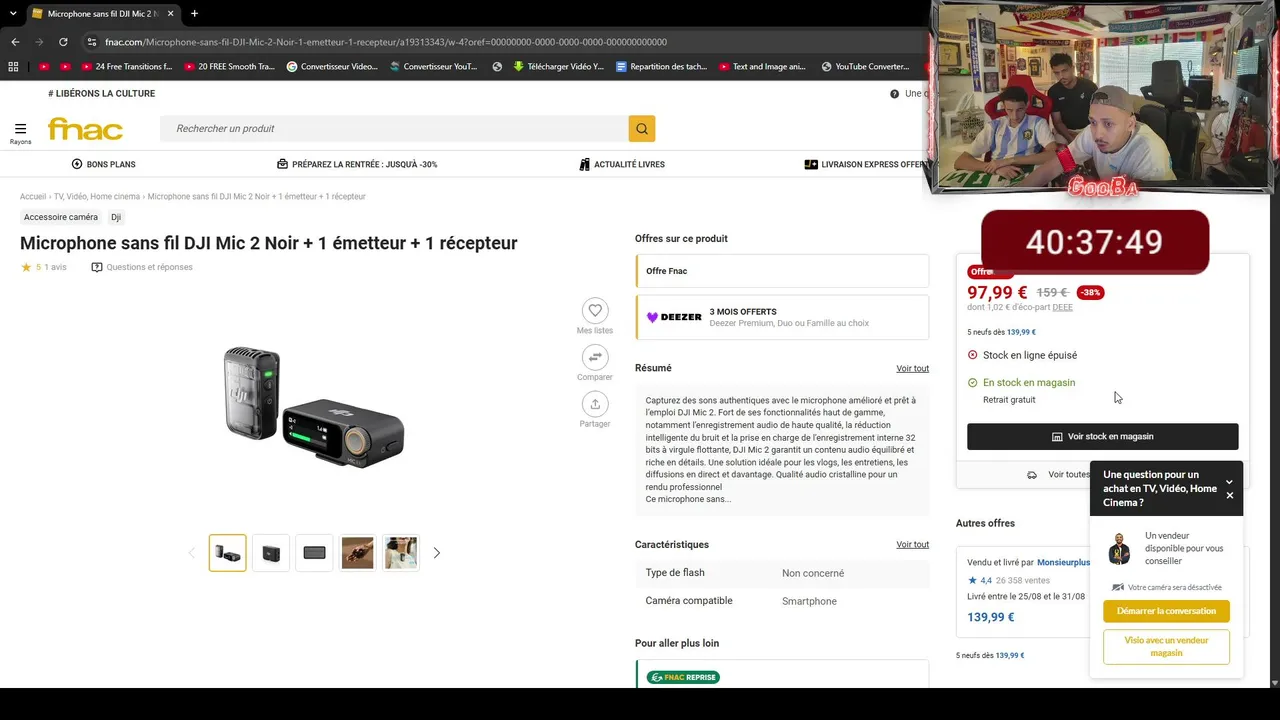This screenshot has height=720, width=1280.
Task: Go back with browser back arrow
Action: [x=15, y=42]
